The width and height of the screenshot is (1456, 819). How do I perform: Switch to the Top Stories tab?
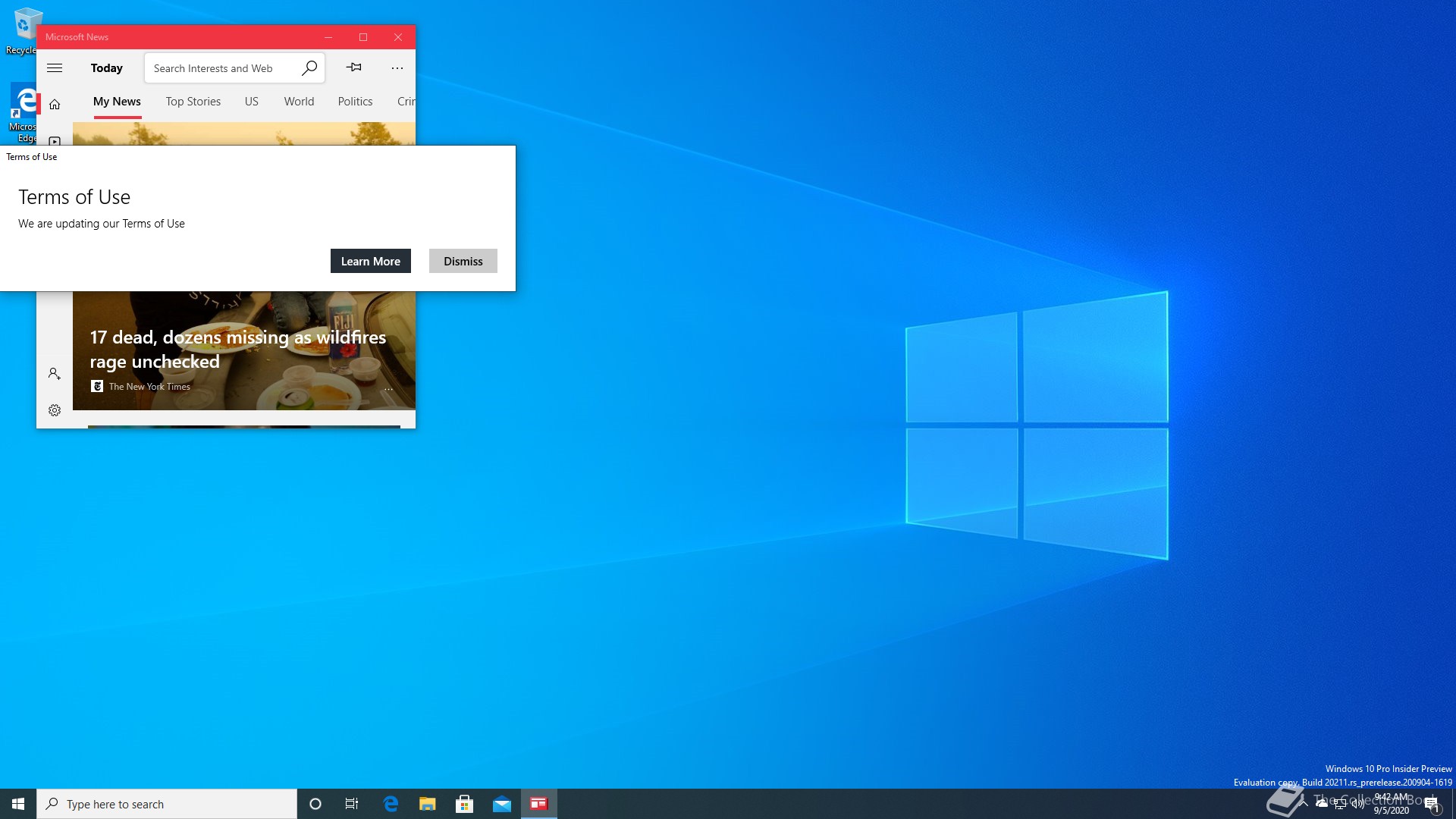point(193,102)
